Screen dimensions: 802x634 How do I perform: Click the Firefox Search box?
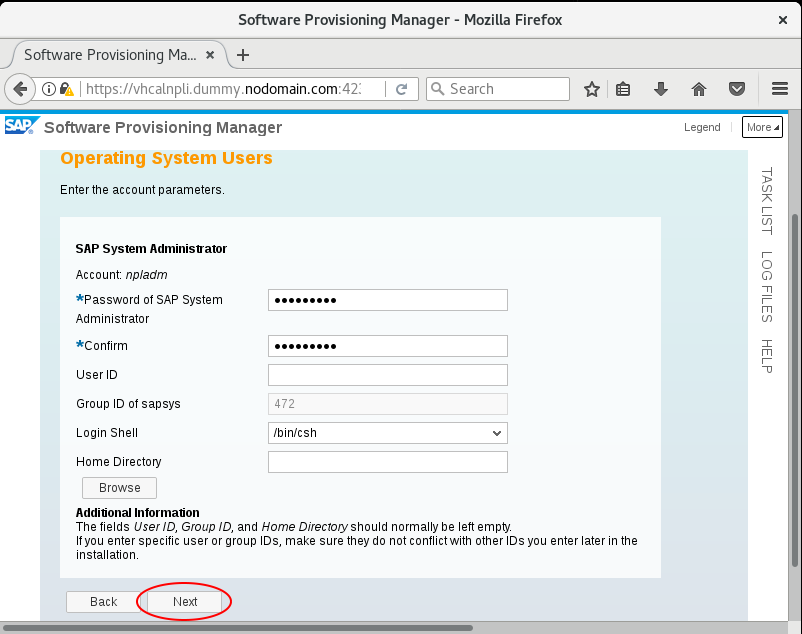[x=498, y=89]
